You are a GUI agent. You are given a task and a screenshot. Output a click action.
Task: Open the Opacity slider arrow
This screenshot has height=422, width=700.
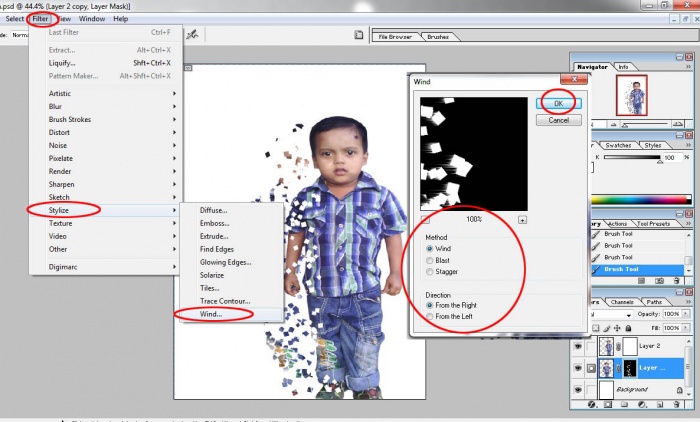[687, 314]
